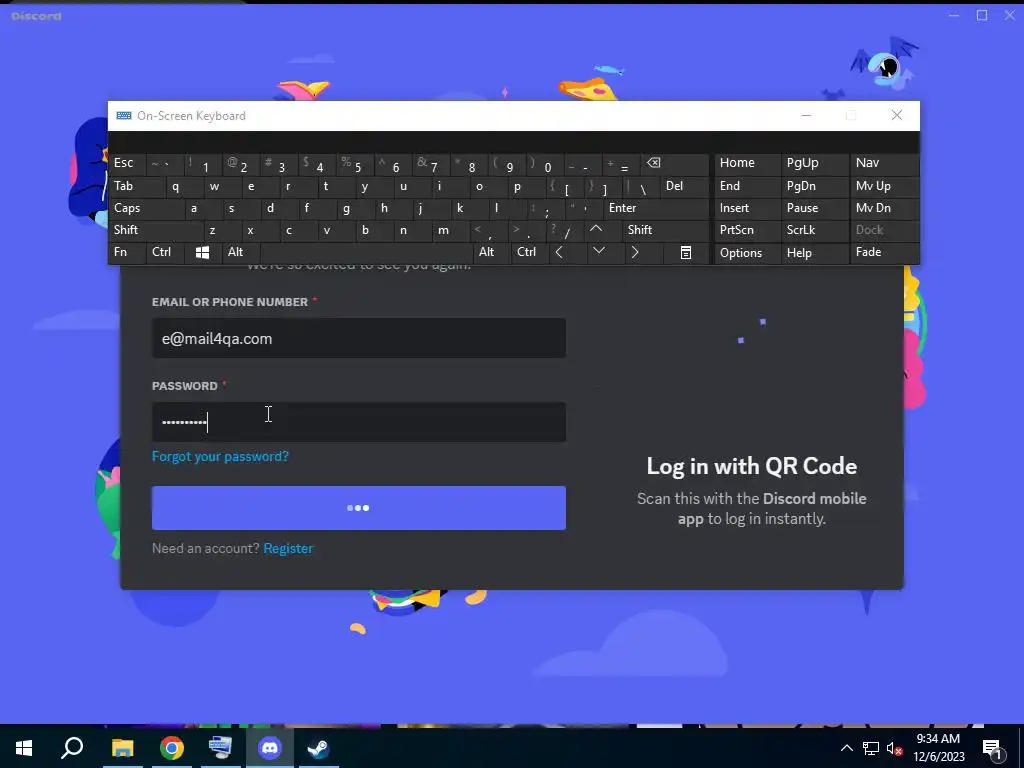Image resolution: width=1024 pixels, height=768 pixels.
Task: Click the Windows logo key on keyboard
Action: point(202,252)
